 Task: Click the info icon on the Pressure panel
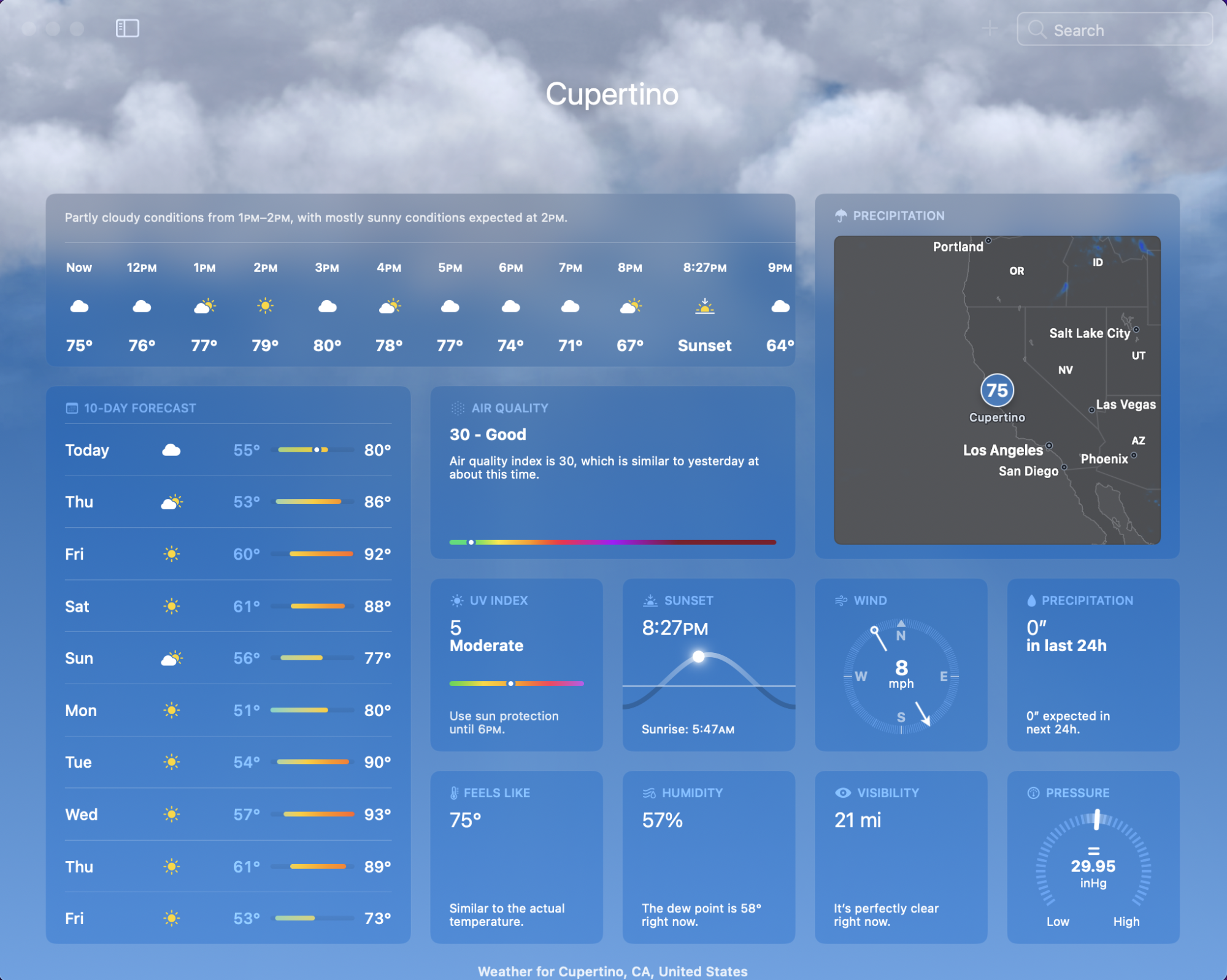(1033, 792)
